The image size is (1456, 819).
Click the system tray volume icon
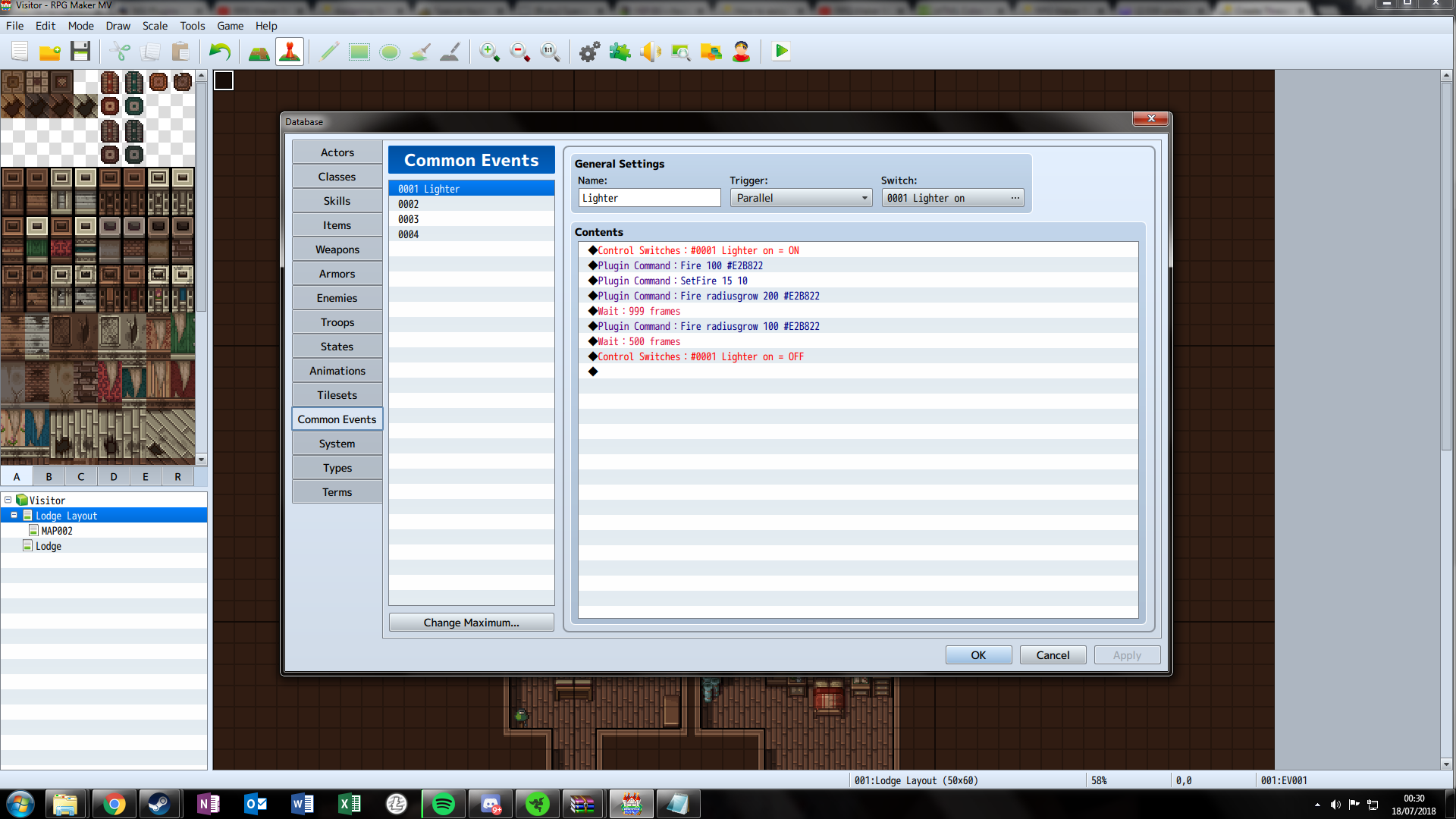pos(1335,805)
